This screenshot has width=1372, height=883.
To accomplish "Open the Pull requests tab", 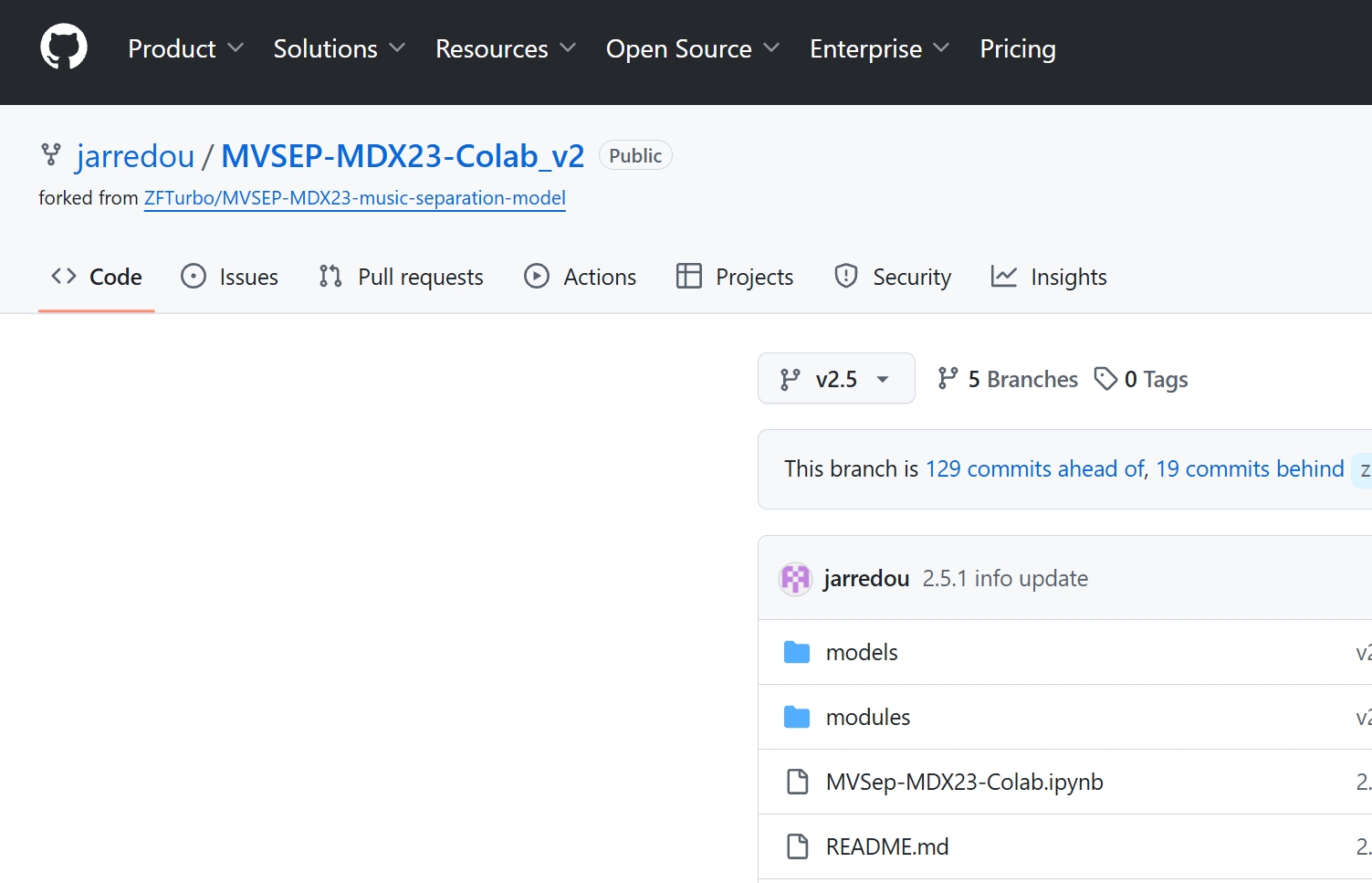I will point(402,277).
